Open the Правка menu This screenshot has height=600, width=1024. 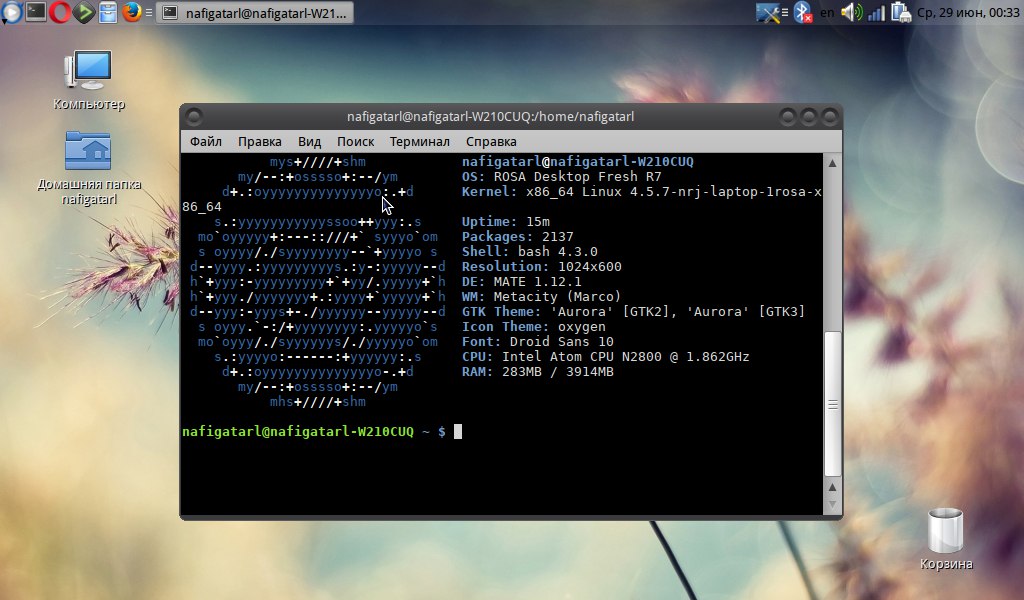tap(259, 142)
